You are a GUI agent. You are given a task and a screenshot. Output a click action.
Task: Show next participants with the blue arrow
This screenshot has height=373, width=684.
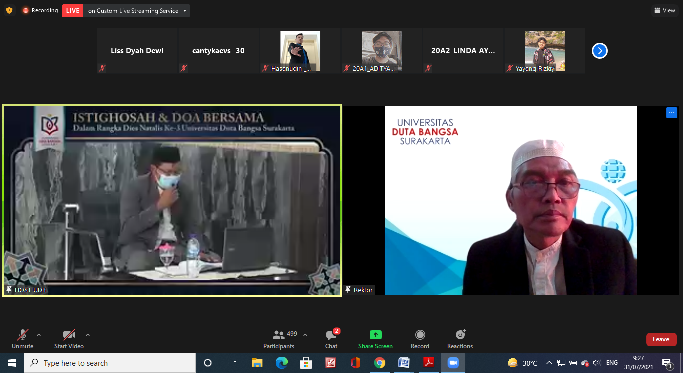[600, 51]
